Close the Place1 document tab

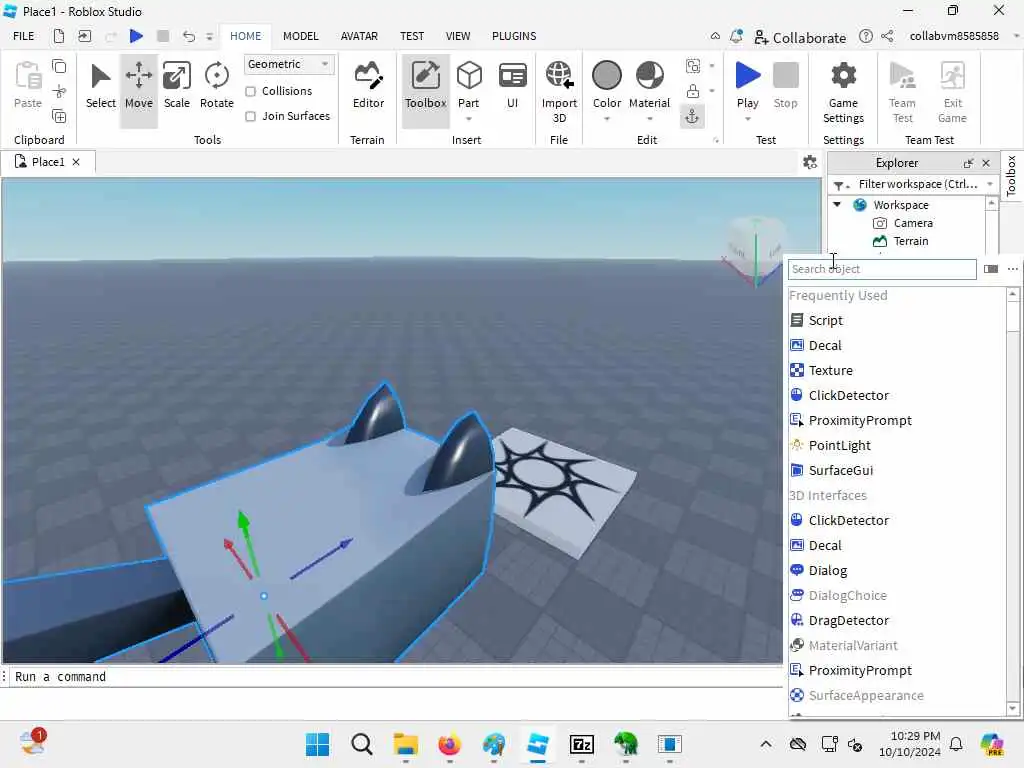click(x=76, y=162)
